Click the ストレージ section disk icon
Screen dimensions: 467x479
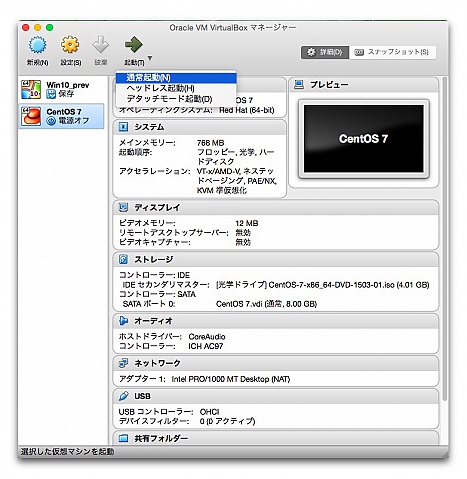point(123,259)
